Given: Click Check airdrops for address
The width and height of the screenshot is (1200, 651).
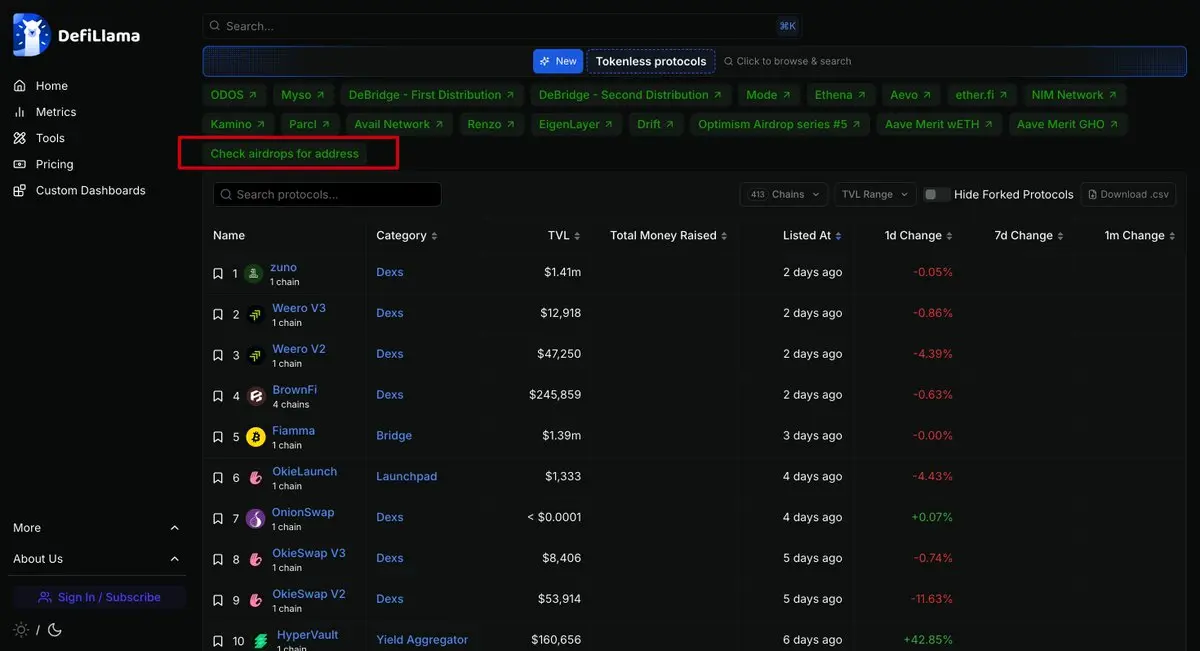Looking at the screenshot, I should 285,154.
